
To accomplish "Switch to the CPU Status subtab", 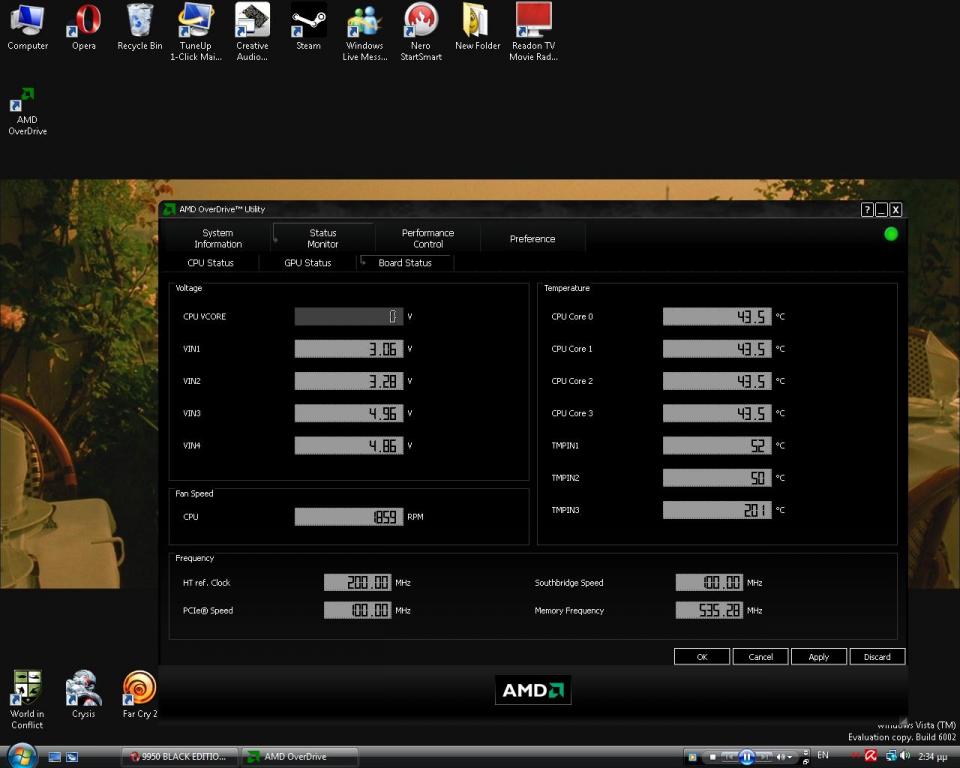I will pyautogui.click(x=210, y=263).
